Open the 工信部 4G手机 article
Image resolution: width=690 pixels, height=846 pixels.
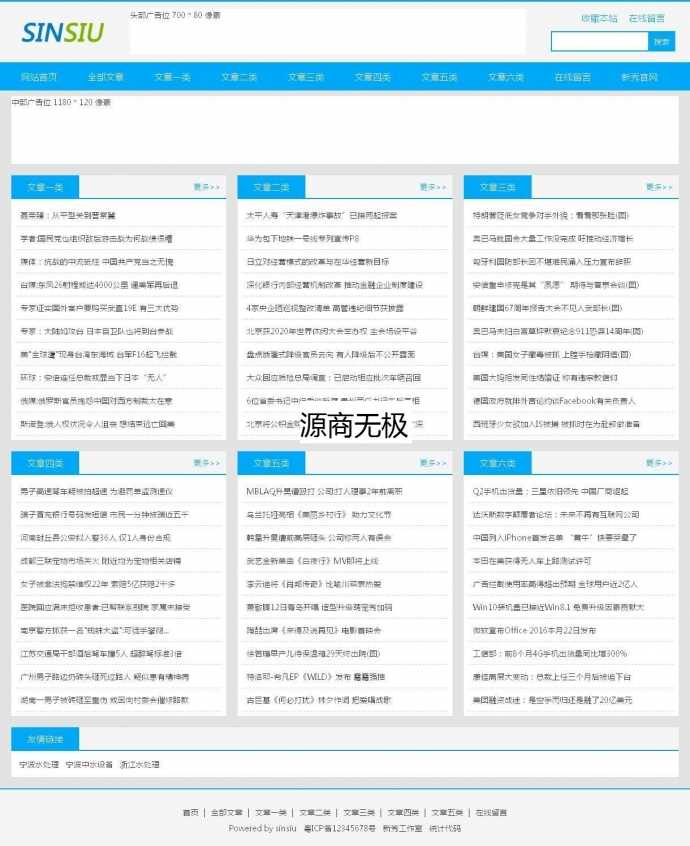click(x=550, y=653)
